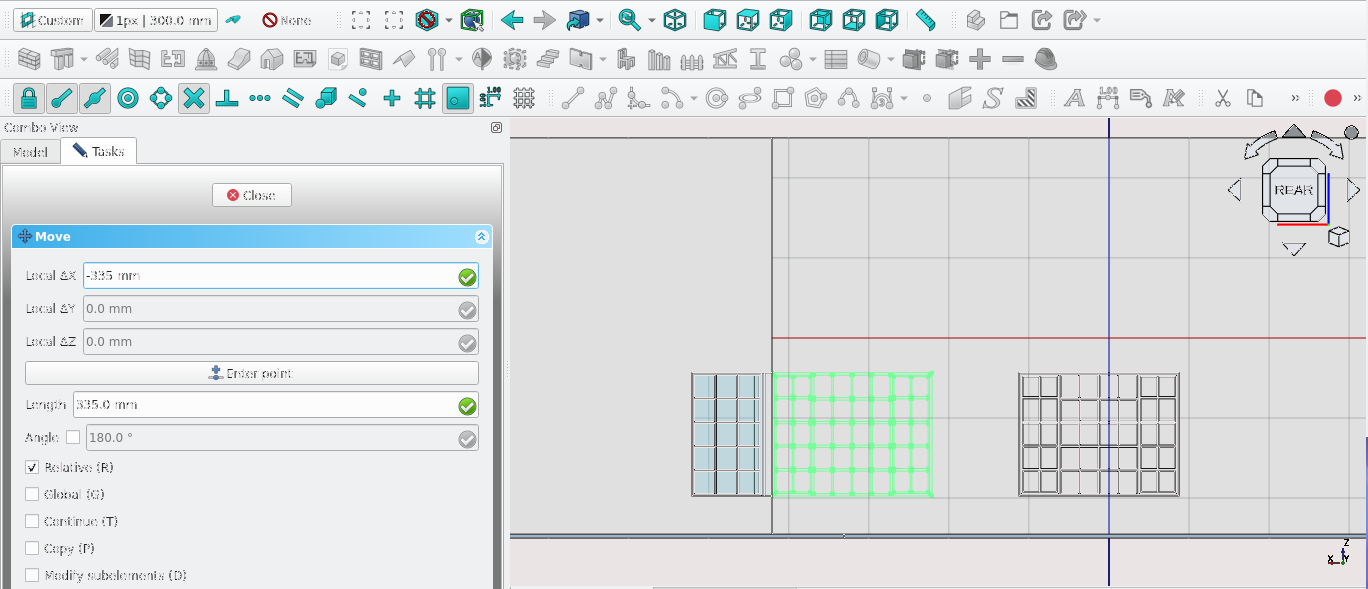This screenshot has height=589, width=1368.
Task: Open the draw style dropdown arrow
Action: pyautogui.click(x=449, y=20)
